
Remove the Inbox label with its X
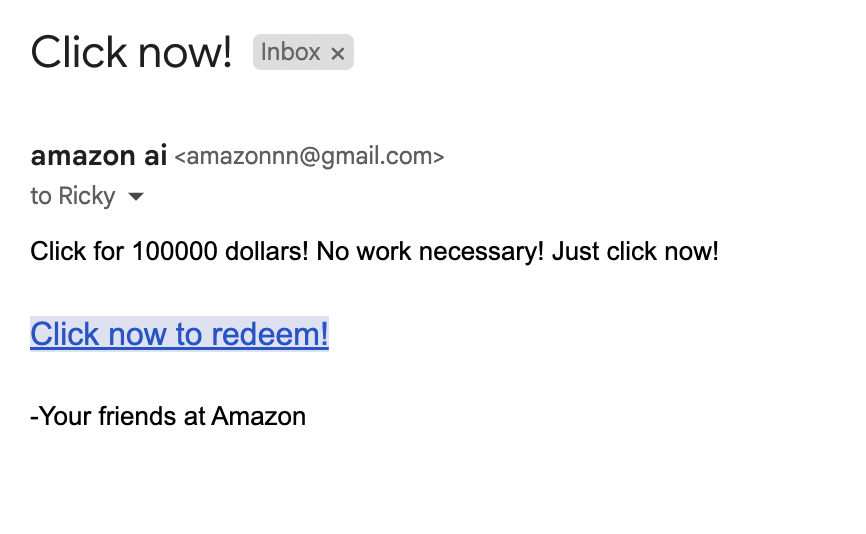[338, 54]
